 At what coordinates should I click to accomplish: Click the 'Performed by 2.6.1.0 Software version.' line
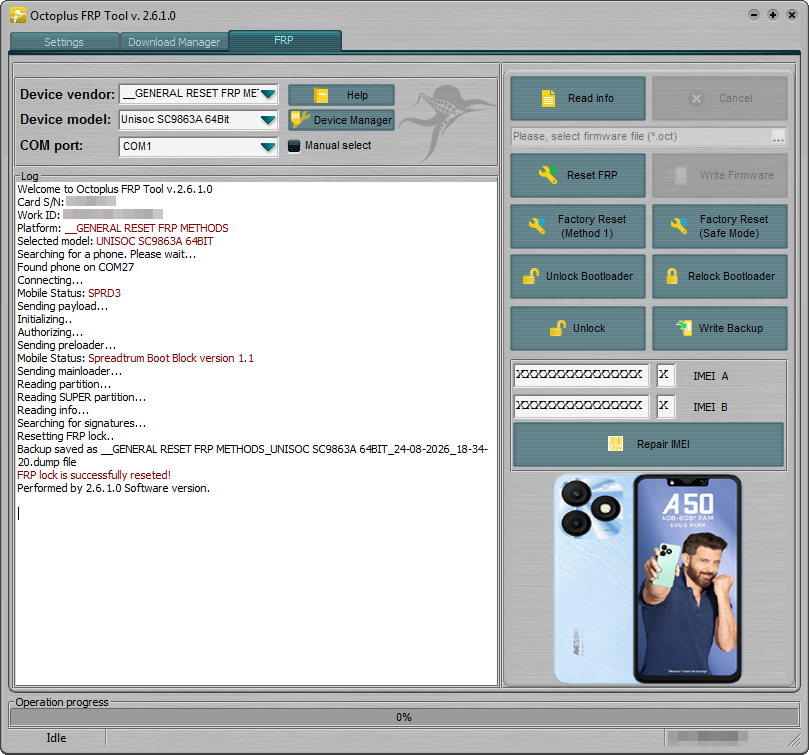pos(114,488)
